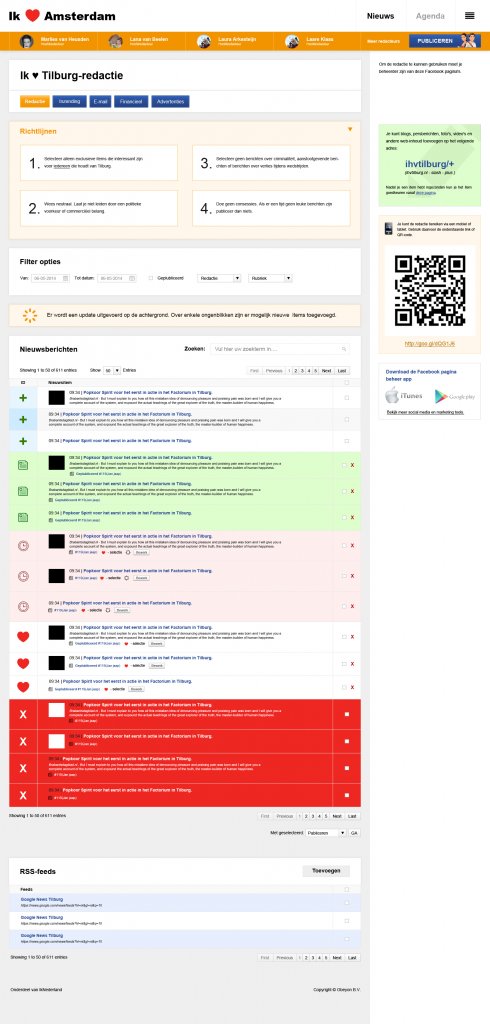Viewport: 490px width, 1024px height.
Task: Open the Show entries count dropdown
Action: pos(112,370)
